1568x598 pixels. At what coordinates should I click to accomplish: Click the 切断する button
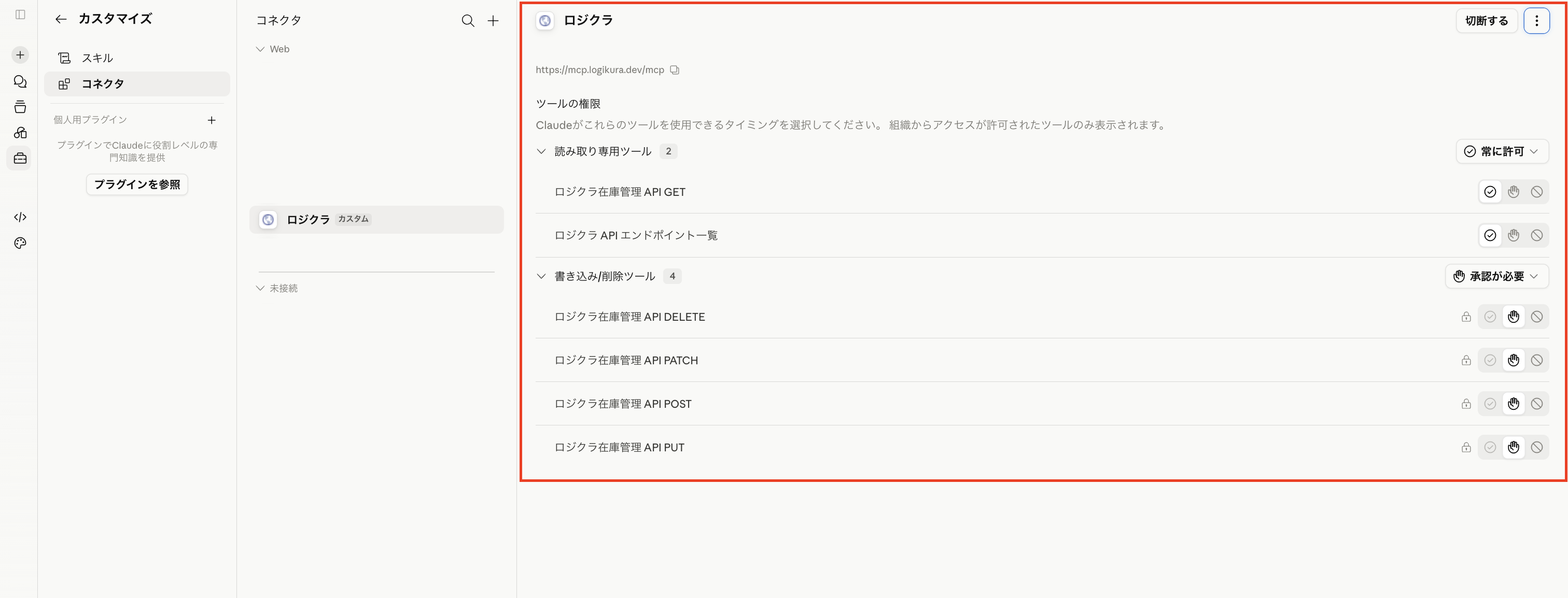1487,21
